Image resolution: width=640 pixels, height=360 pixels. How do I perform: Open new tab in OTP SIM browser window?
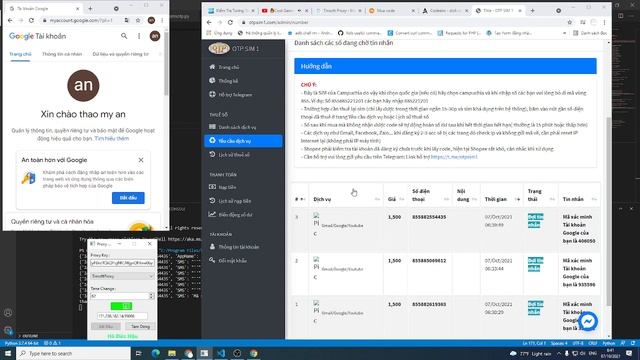click(x=532, y=11)
